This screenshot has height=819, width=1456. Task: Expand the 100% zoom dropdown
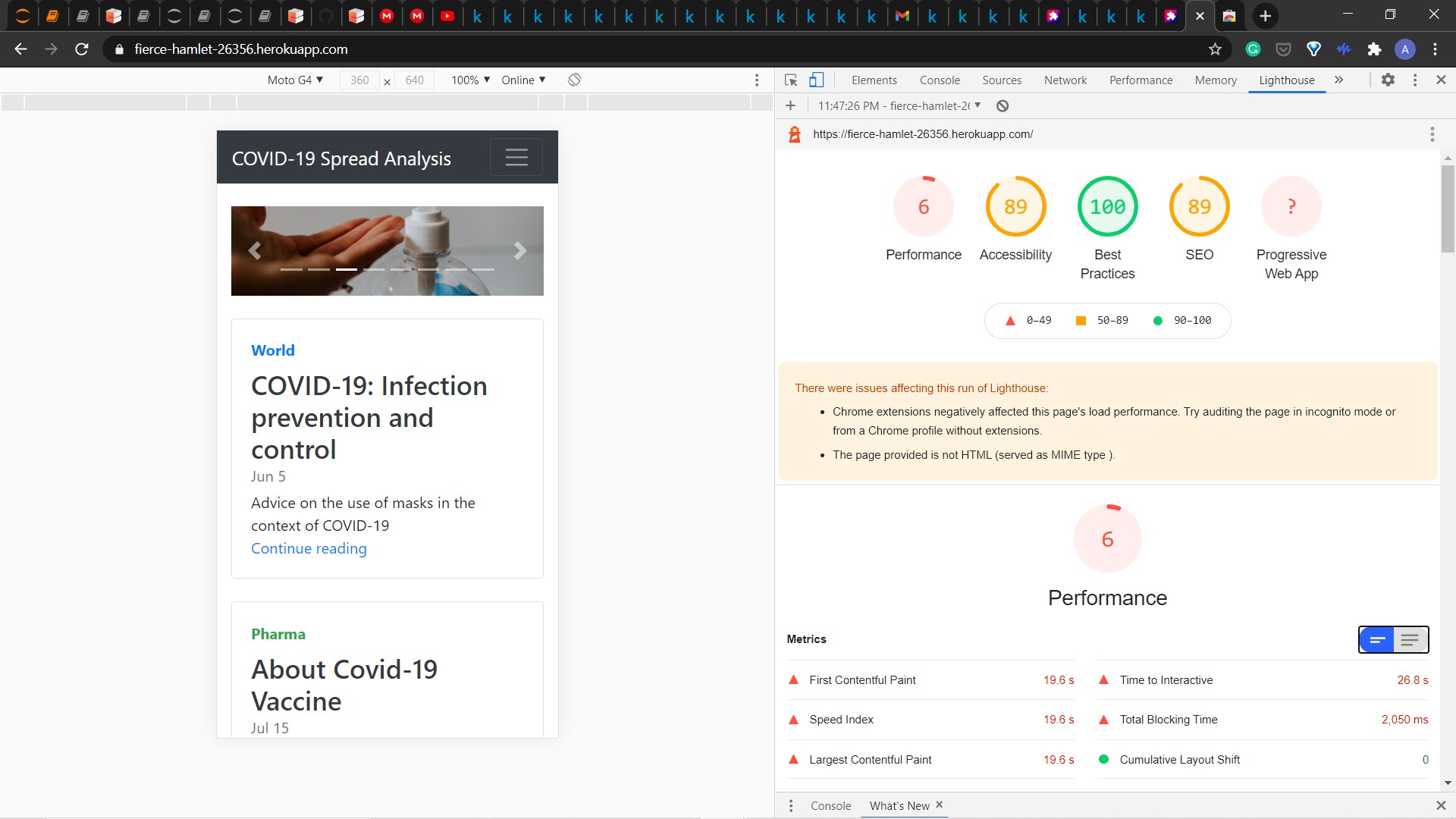(x=470, y=80)
